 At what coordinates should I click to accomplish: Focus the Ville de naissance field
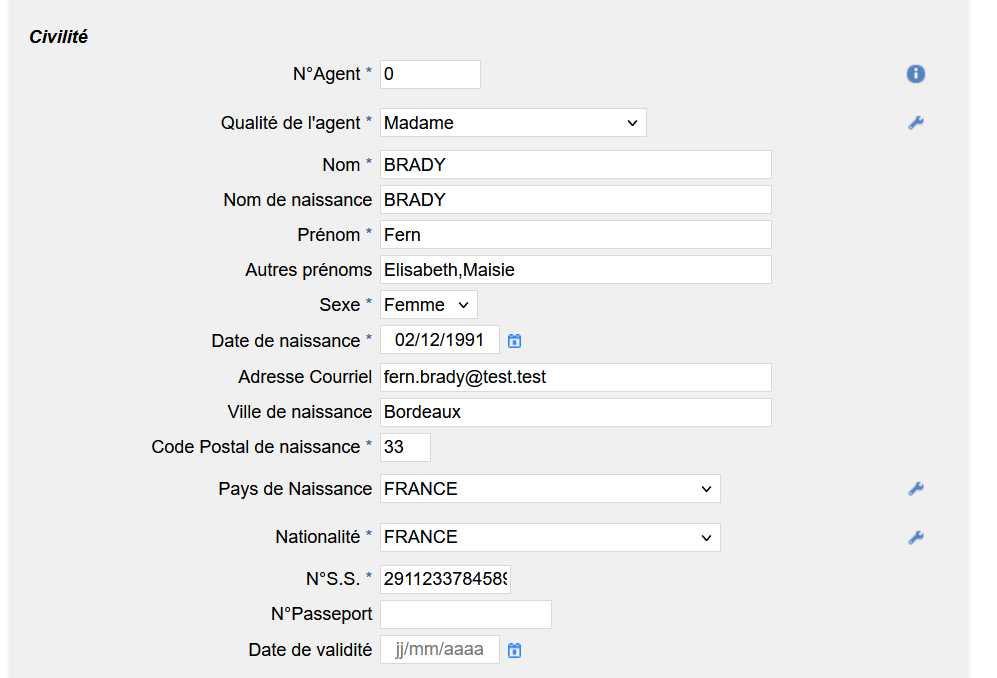pos(575,412)
